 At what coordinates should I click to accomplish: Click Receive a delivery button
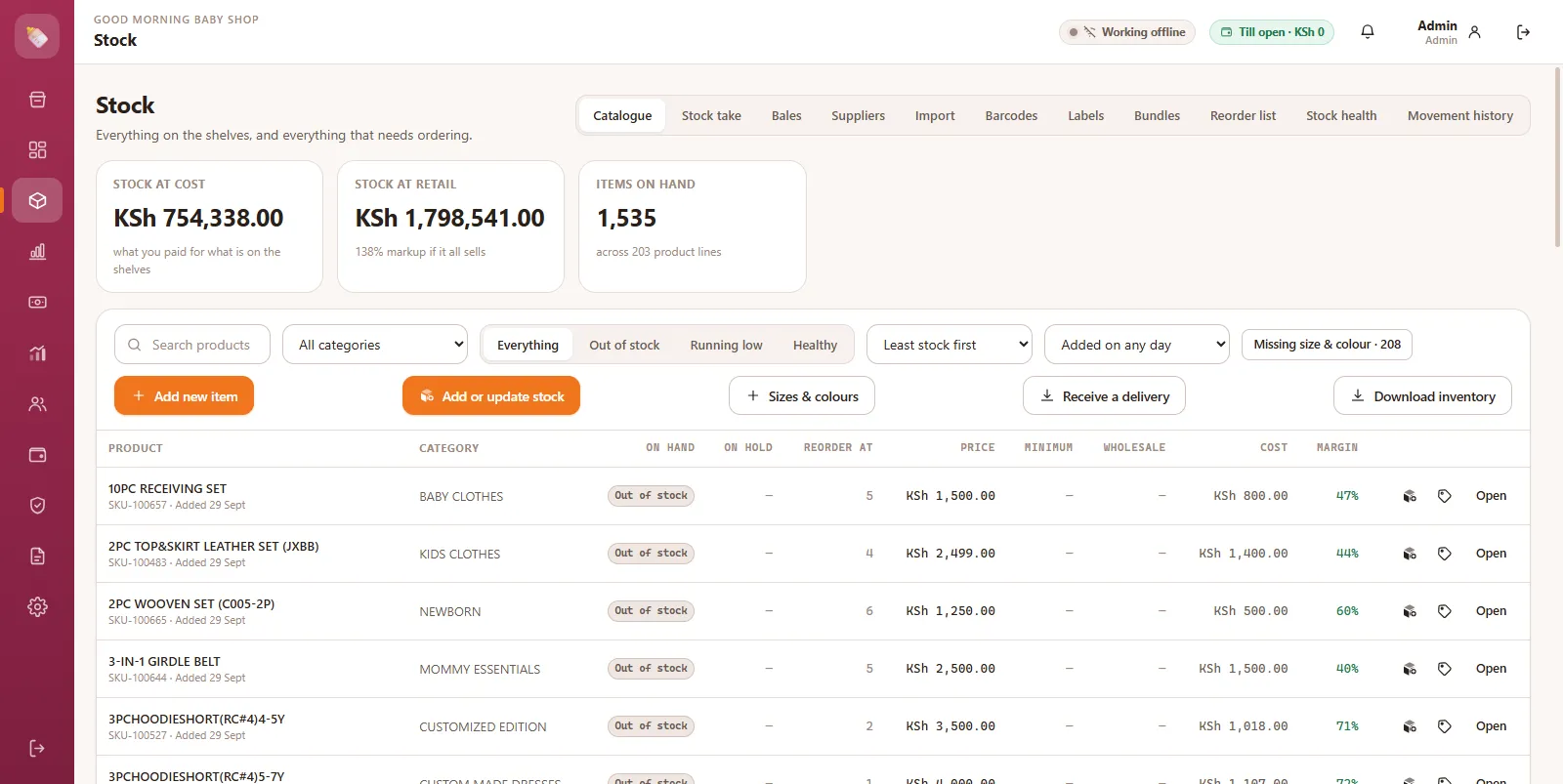pyautogui.click(x=1104, y=396)
